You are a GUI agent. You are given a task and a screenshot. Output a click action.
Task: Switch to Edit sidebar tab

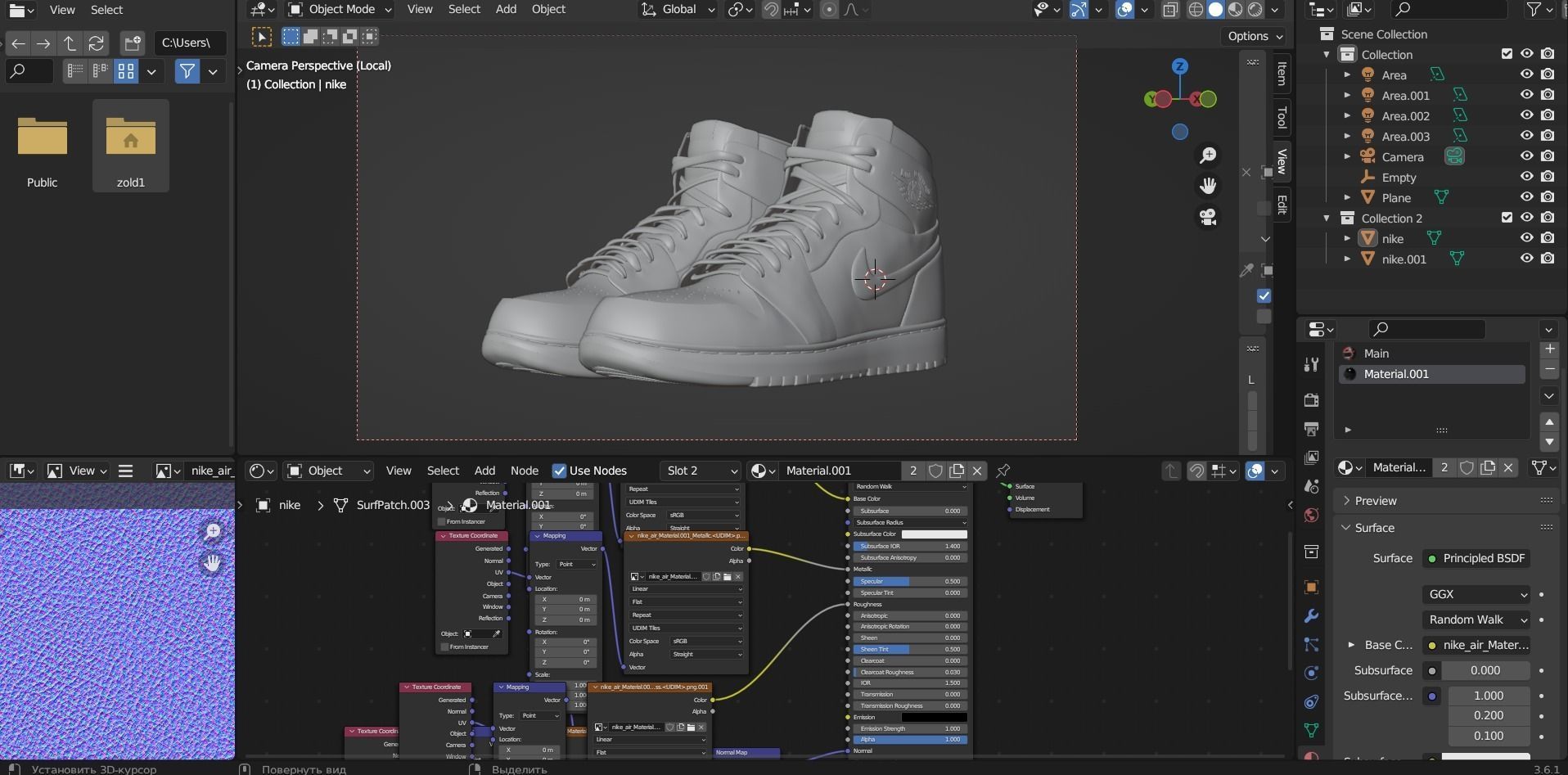(1282, 205)
